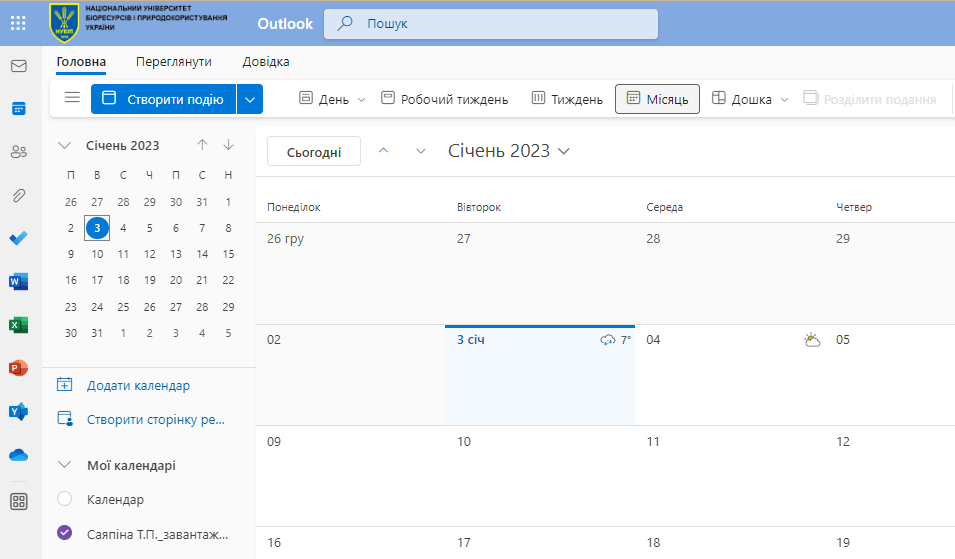Screen dimensions: 955x559
Task: Expand the Створити подію dropdown arrow
Action: pos(251,99)
